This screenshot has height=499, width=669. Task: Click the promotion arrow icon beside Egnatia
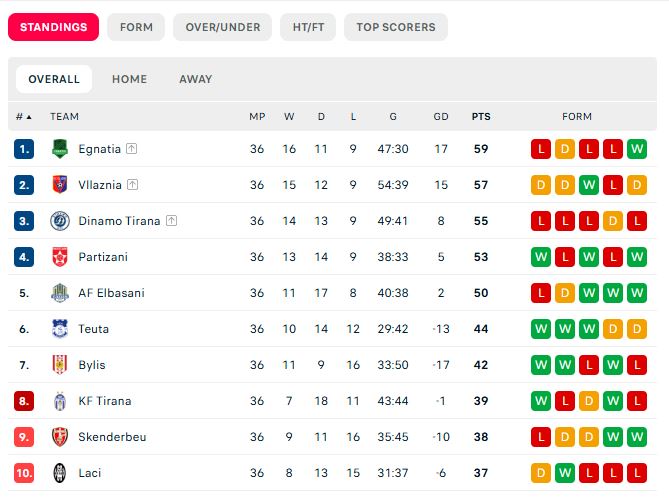pos(131,149)
